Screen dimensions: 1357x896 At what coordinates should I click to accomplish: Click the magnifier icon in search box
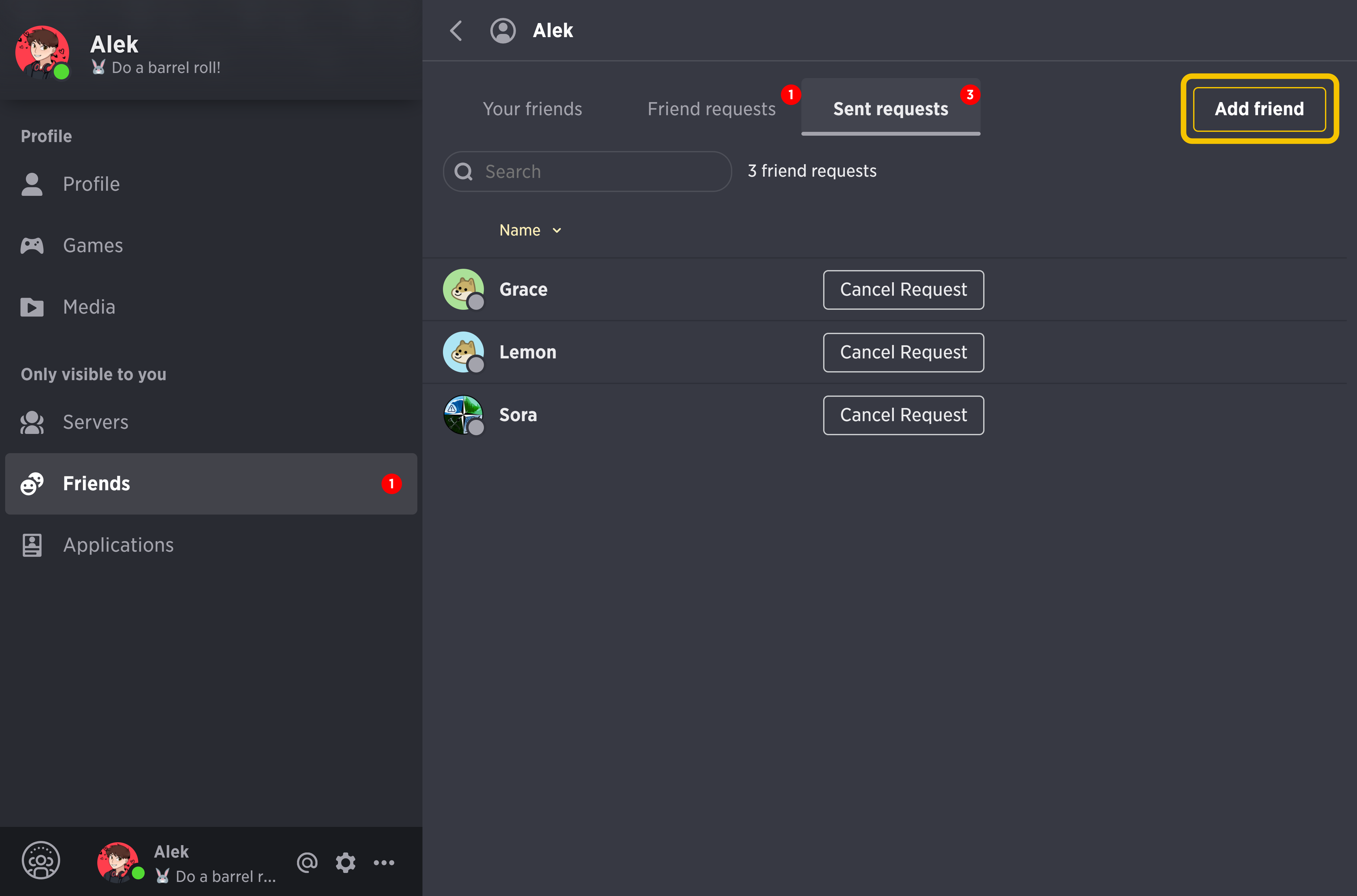(463, 172)
